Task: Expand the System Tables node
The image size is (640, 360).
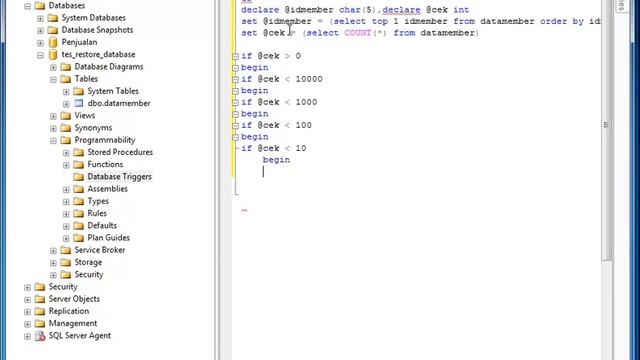Action: (x=66, y=92)
